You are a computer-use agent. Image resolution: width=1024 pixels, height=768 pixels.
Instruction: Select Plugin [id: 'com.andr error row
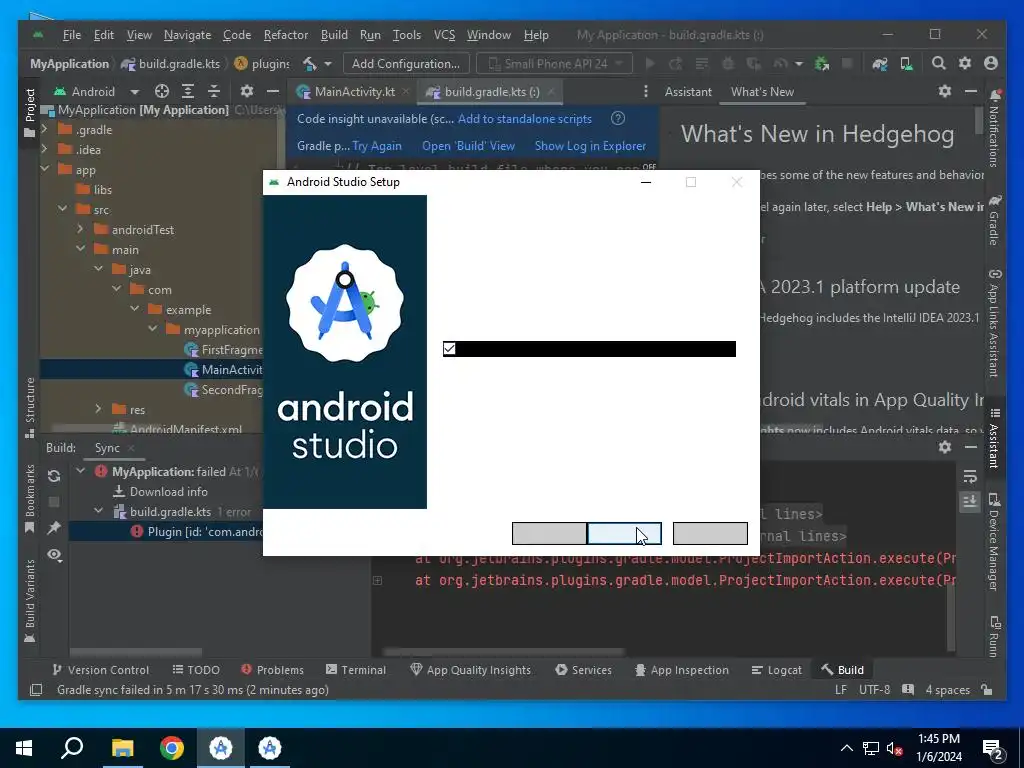(165, 532)
